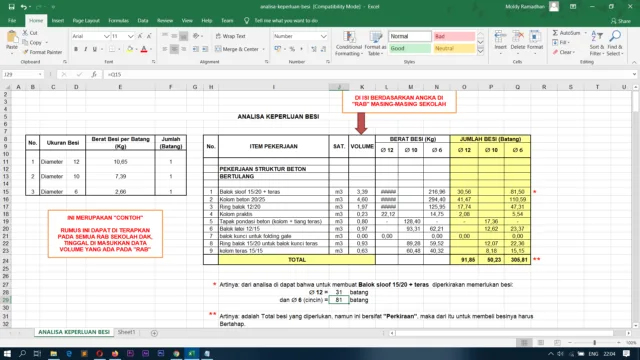Open the Number format dropdown
Viewport: 640px width, 360px height.
(324, 36)
